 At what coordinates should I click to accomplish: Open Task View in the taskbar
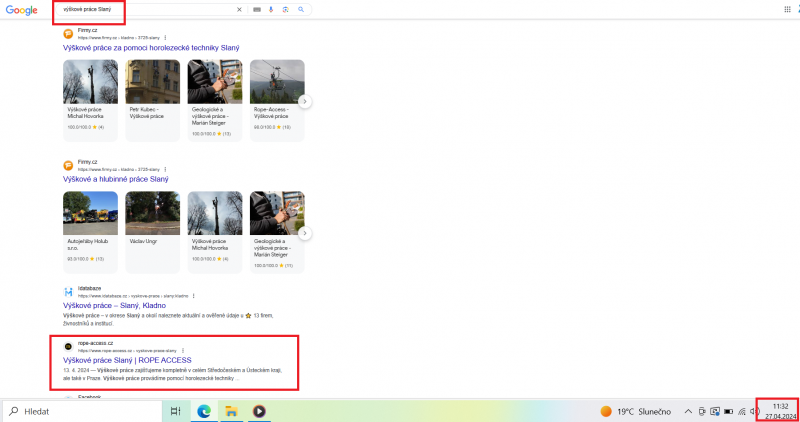click(176, 411)
